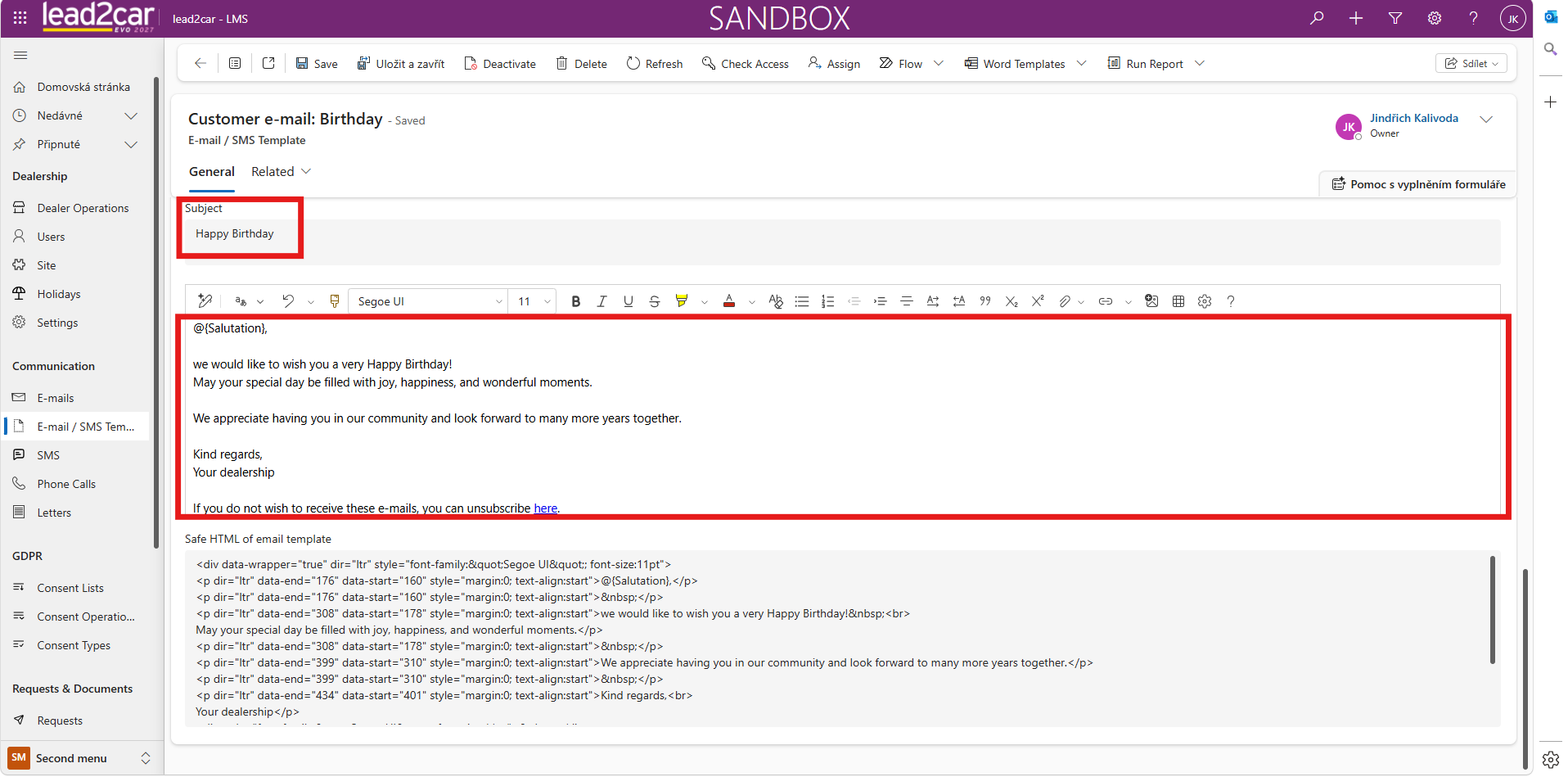This screenshot has height=777, width=1568.
Task: Insert a block quote
Action: [985, 301]
